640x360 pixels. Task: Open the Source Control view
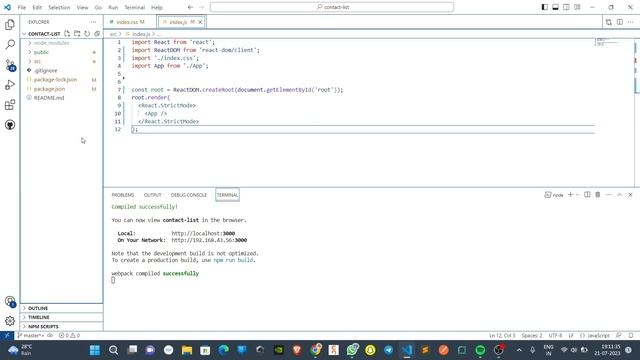10,65
